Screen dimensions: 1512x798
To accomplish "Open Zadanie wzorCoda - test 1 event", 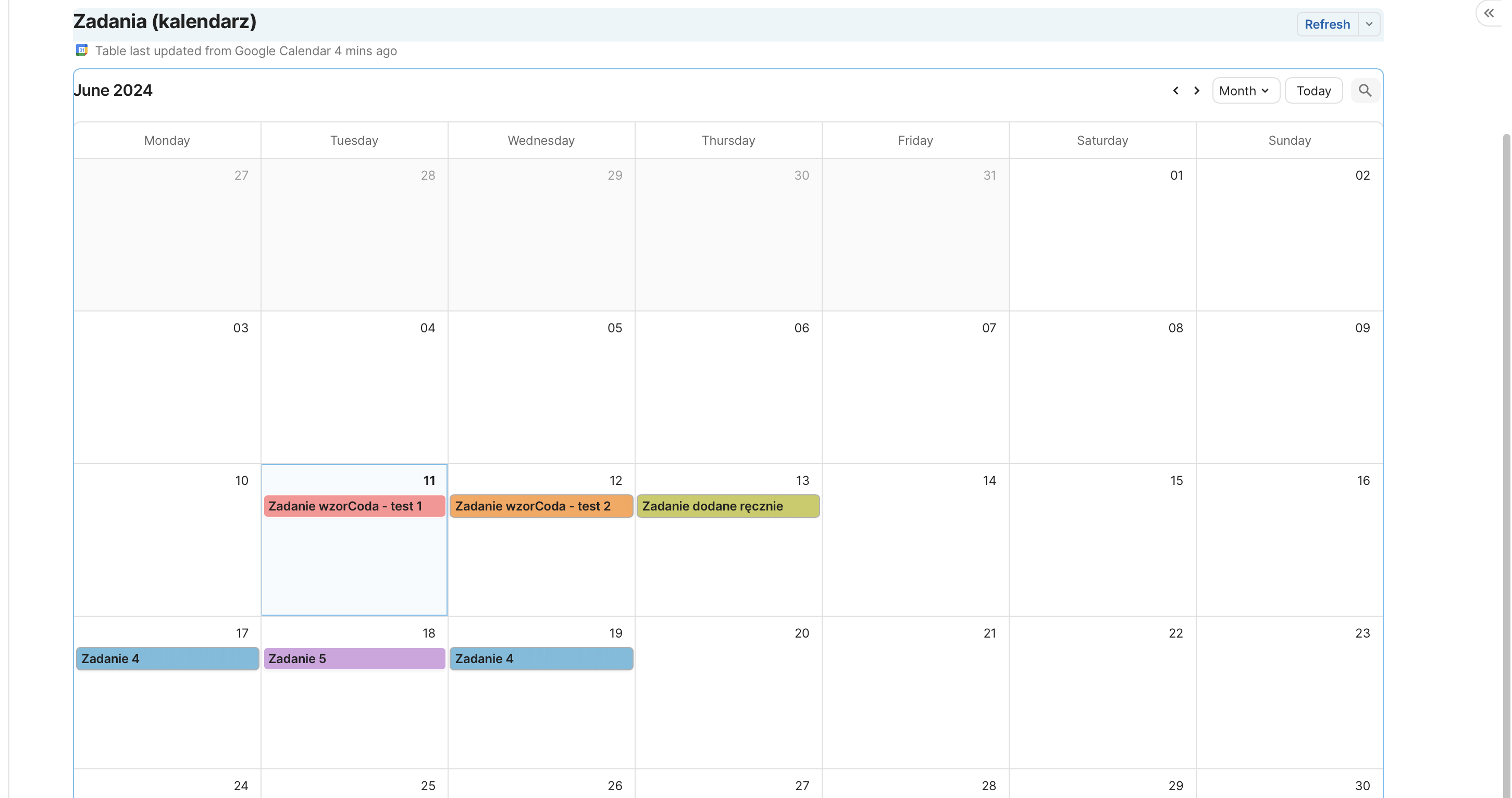I will [x=354, y=506].
